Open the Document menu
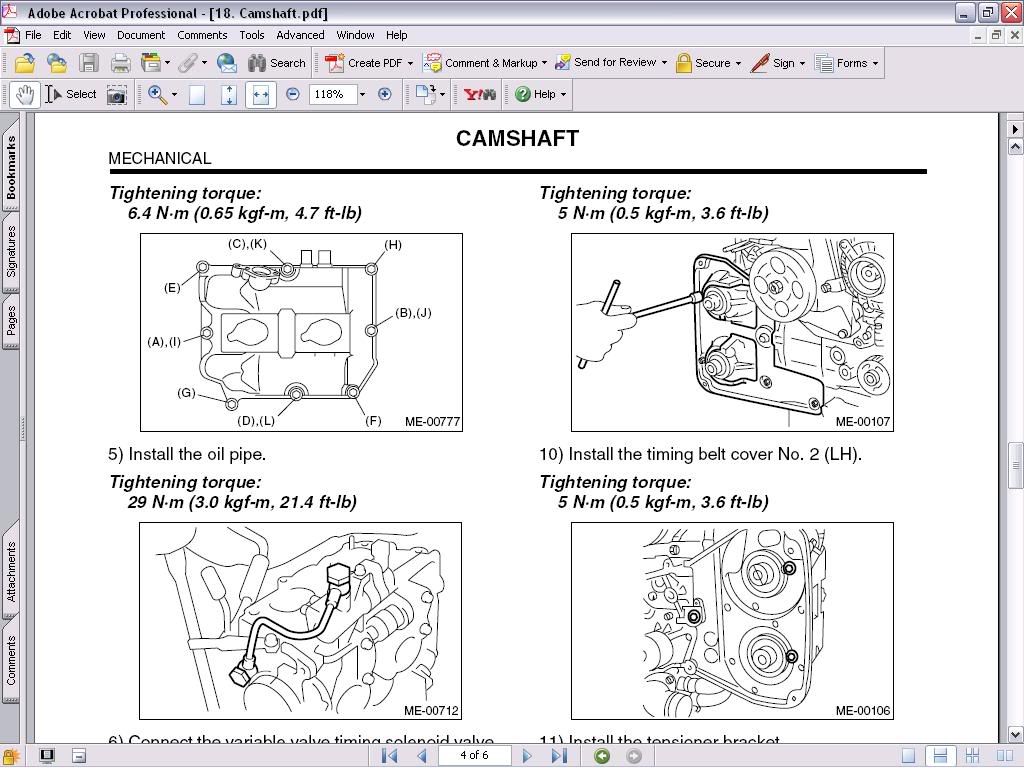The width and height of the screenshot is (1024, 768). click(x=141, y=35)
